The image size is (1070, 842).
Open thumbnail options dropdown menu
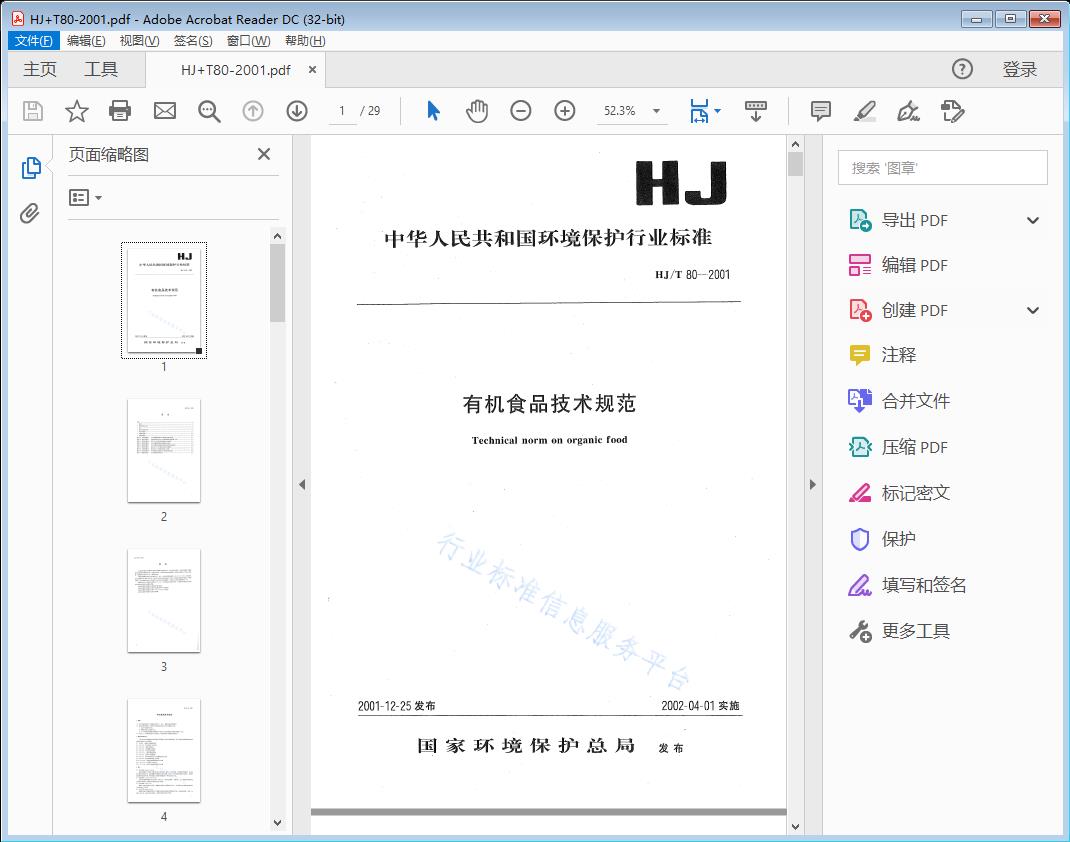tap(86, 198)
